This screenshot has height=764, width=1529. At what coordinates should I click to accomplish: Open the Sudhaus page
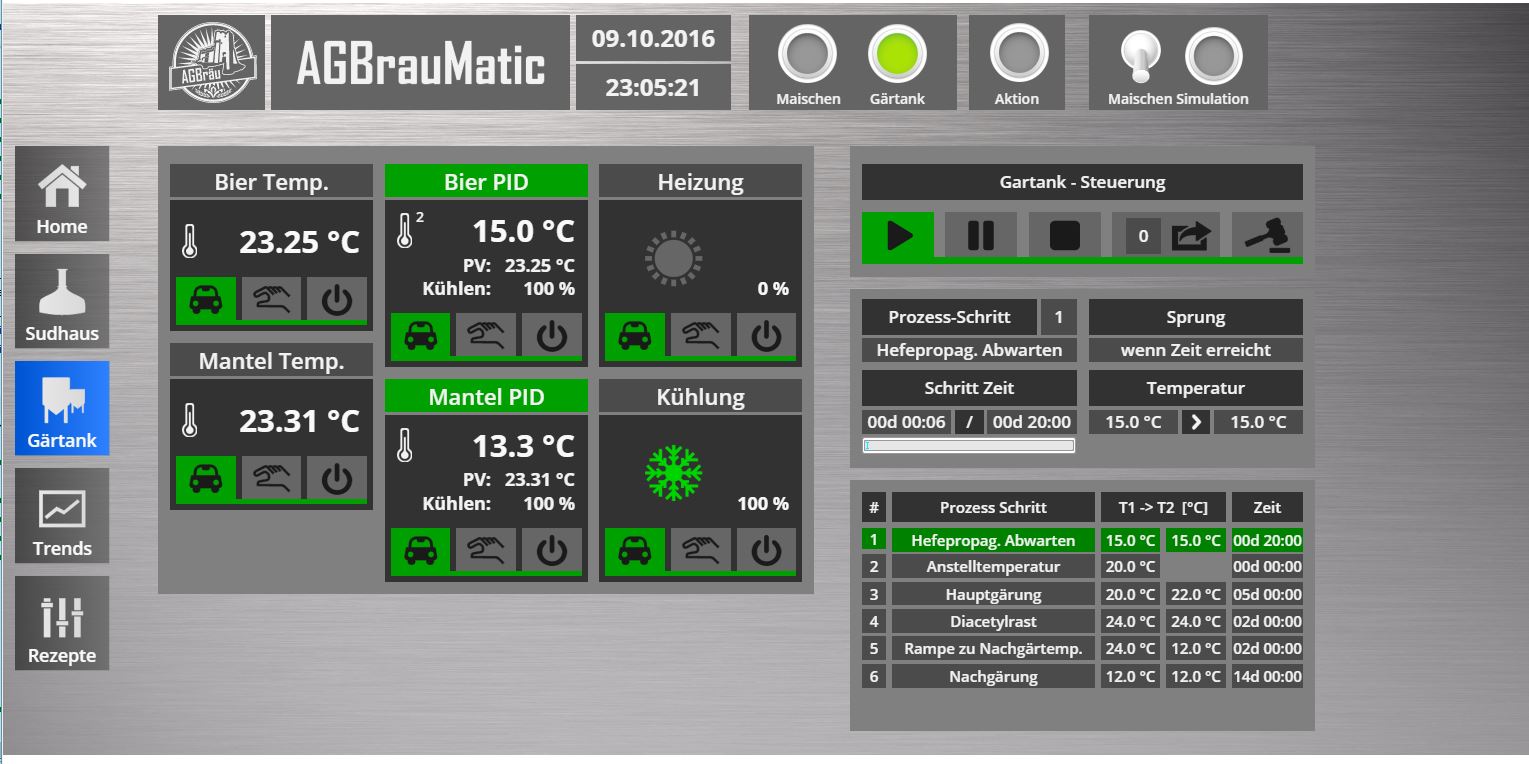62,301
